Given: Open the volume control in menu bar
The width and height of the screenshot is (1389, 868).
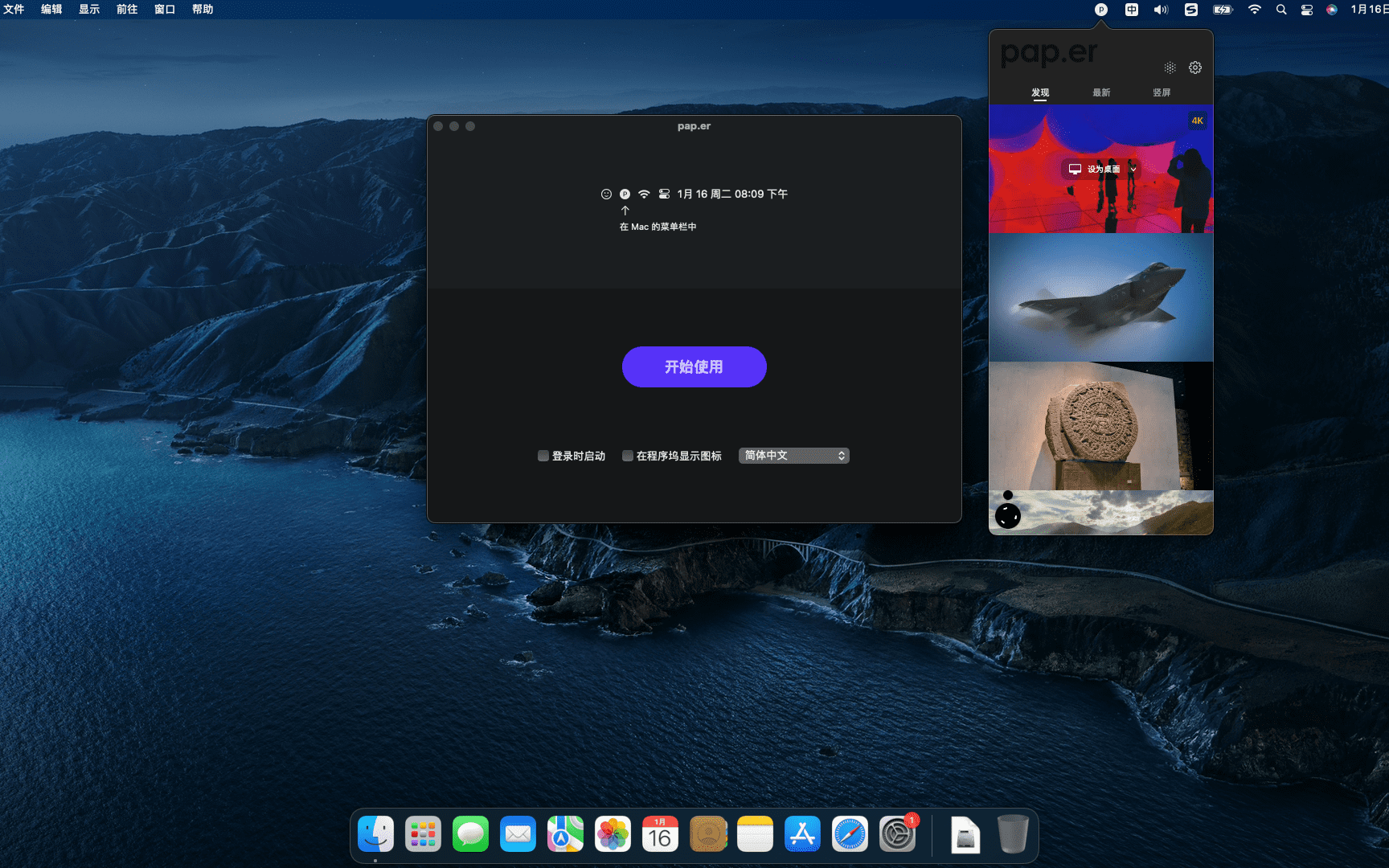Looking at the screenshot, I should pyautogui.click(x=1161, y=10).
